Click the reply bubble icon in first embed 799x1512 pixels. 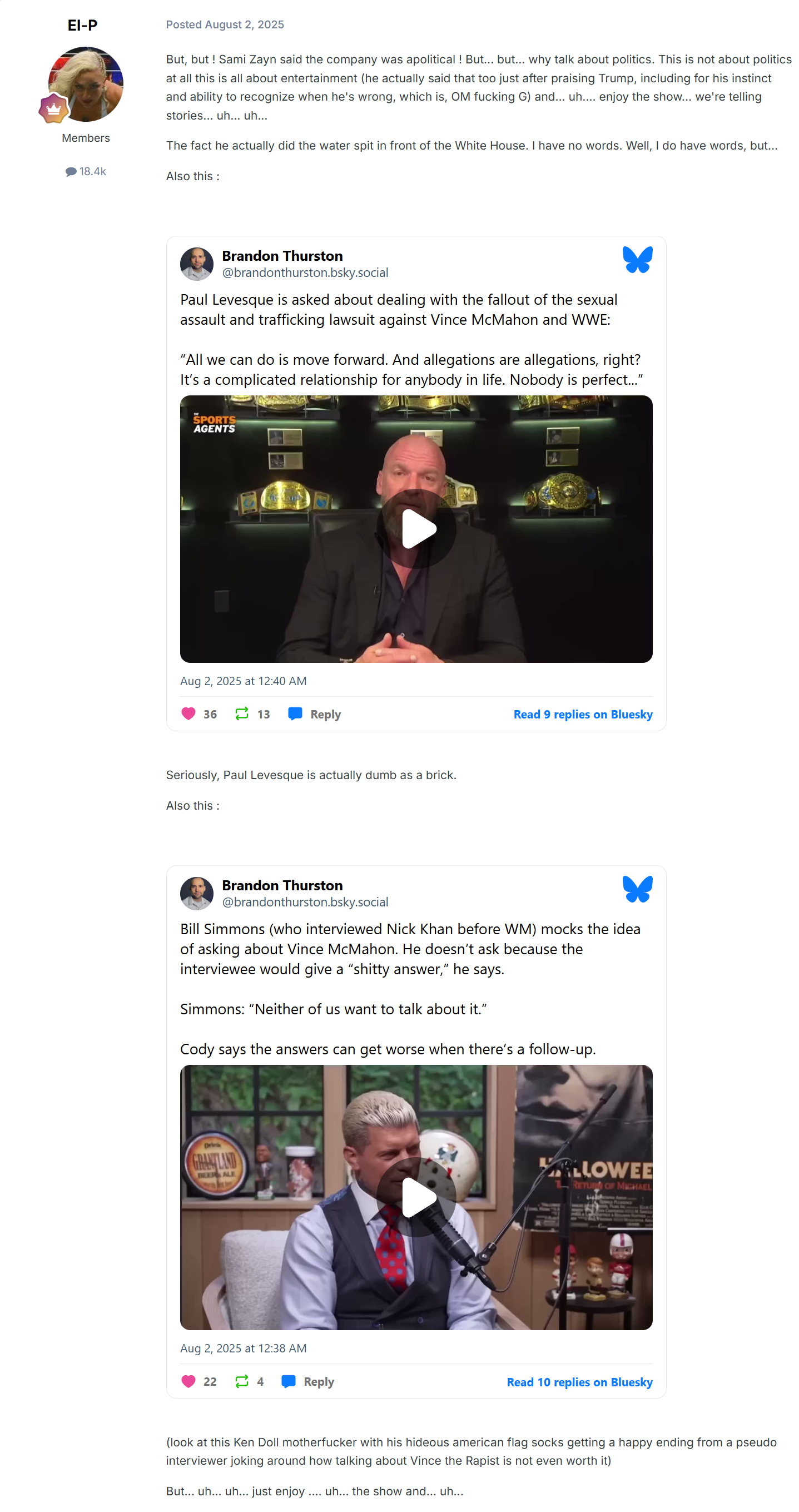pyautogui.click(x=295, y=714)
